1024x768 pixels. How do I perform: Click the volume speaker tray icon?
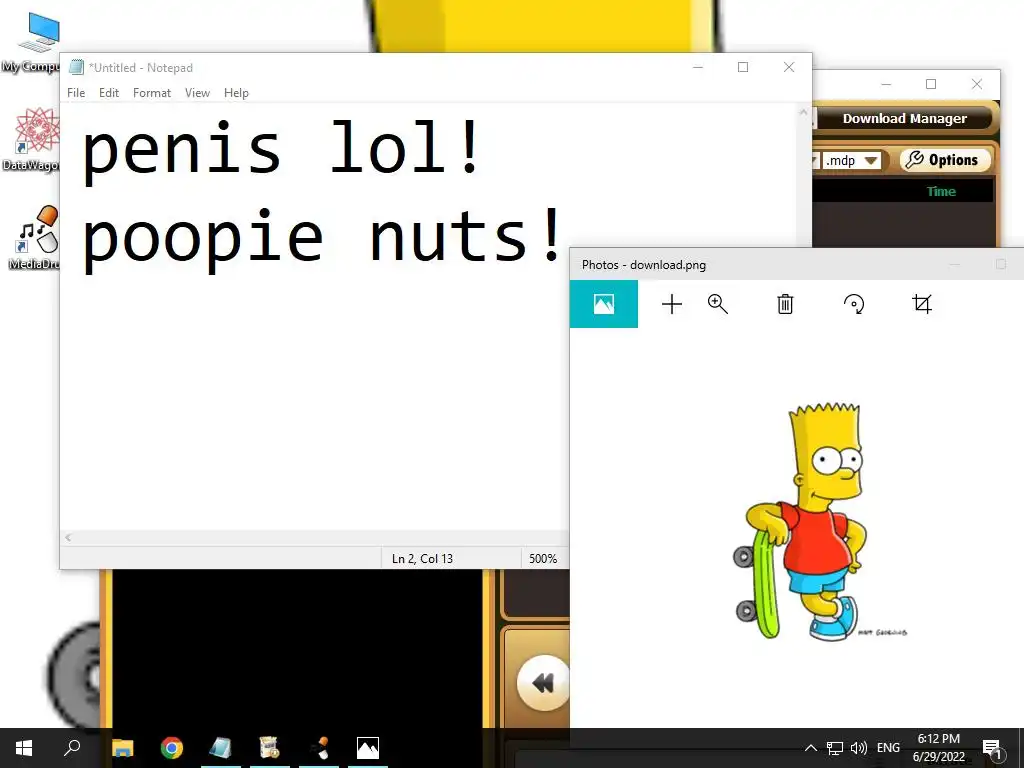click(x=859, y=748)
